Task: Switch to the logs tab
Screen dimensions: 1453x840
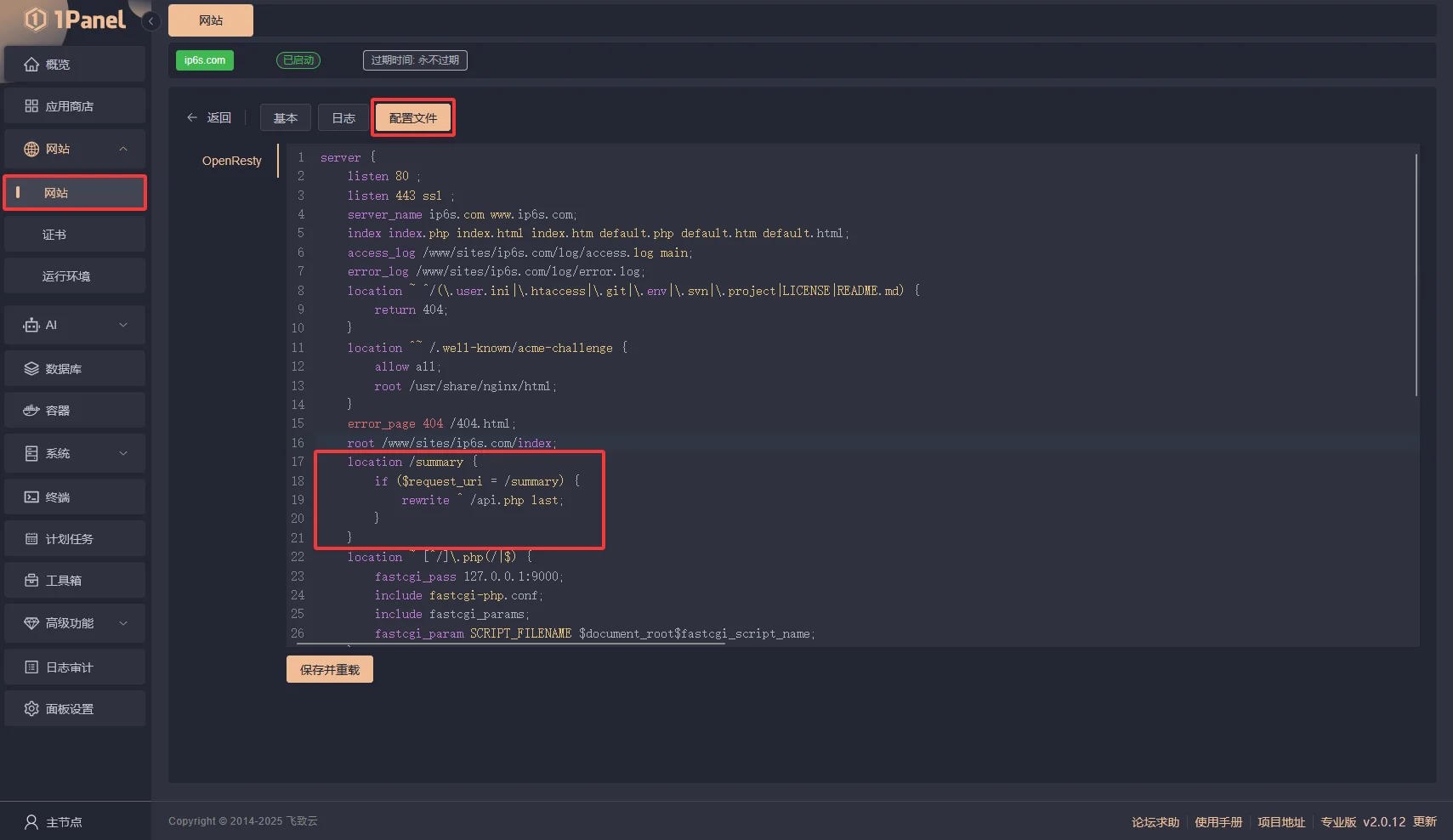Action: (343, 118)
